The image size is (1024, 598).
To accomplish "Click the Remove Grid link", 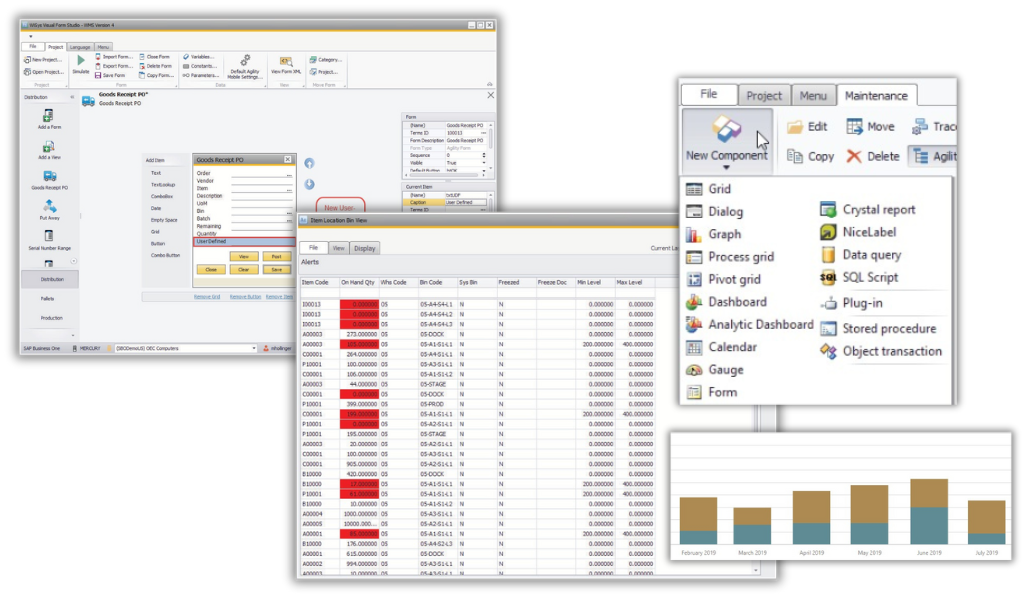I will point(207,297).
